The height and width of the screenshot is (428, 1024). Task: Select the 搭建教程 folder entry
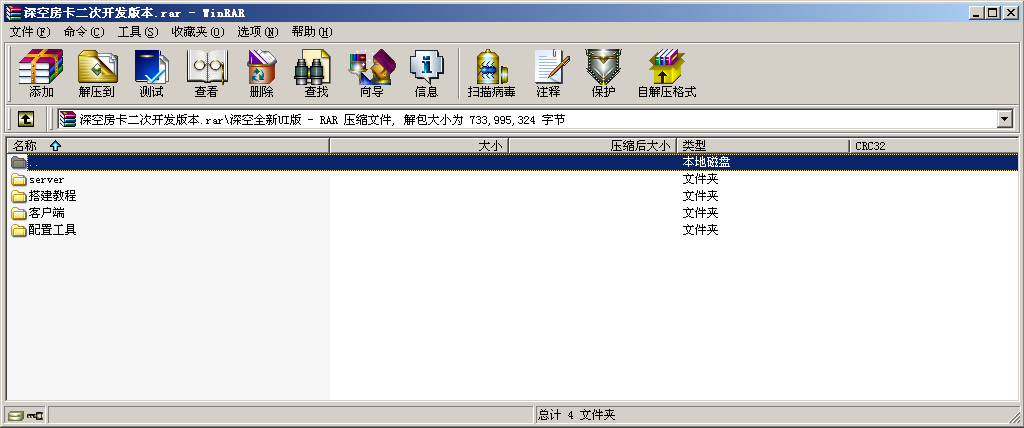click(x=52, y=196)
